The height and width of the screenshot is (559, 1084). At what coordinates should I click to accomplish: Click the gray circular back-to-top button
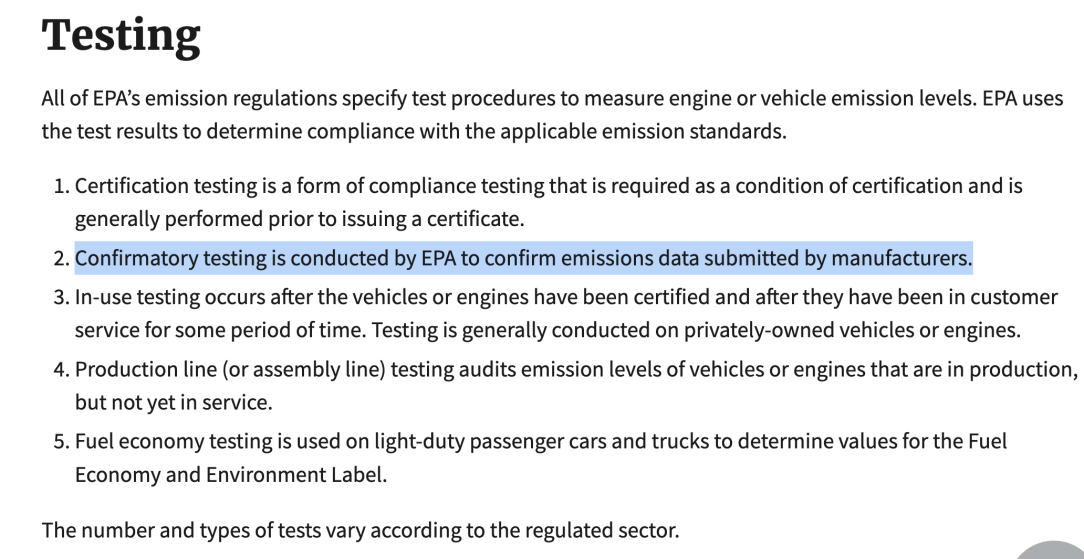point(1054,551)
